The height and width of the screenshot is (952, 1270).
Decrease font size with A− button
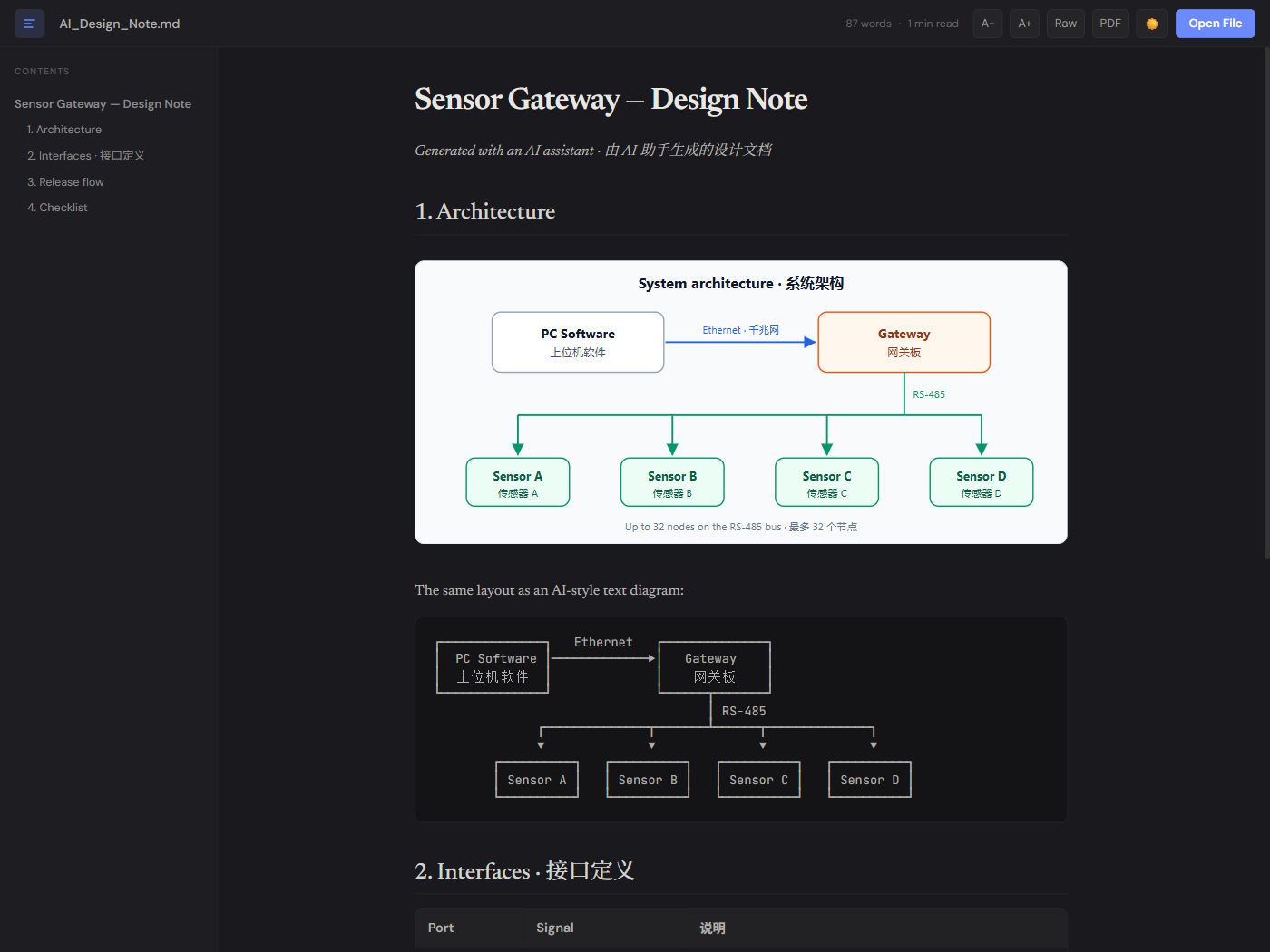(988, 24)
